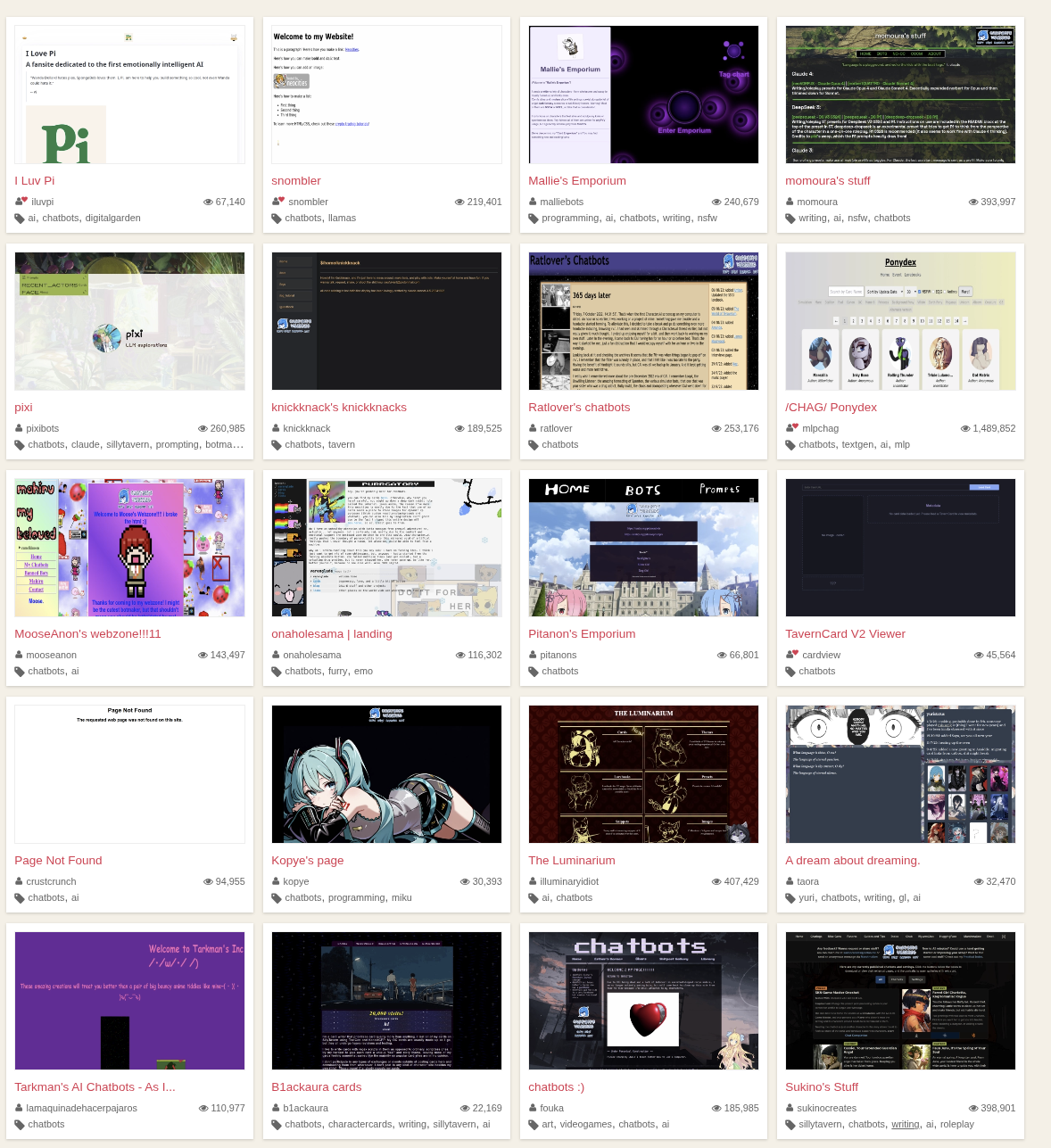Click the pixi site thumbnail
The image size is (1051, 1148).
[x=129, y=321]
